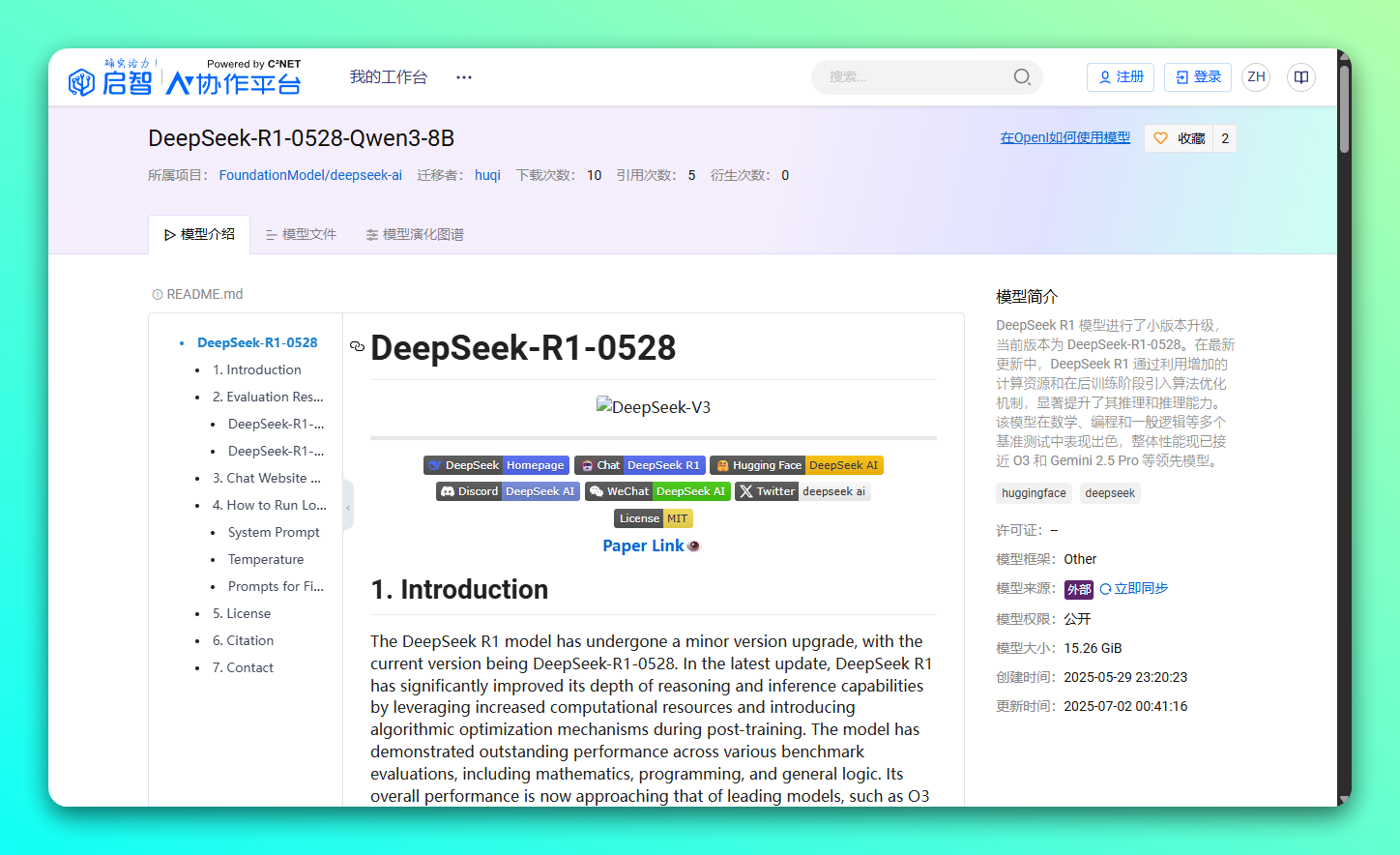The image size is (1400, 855).
Task: Click the README.md info icon
Action: (x=157, y=294)
